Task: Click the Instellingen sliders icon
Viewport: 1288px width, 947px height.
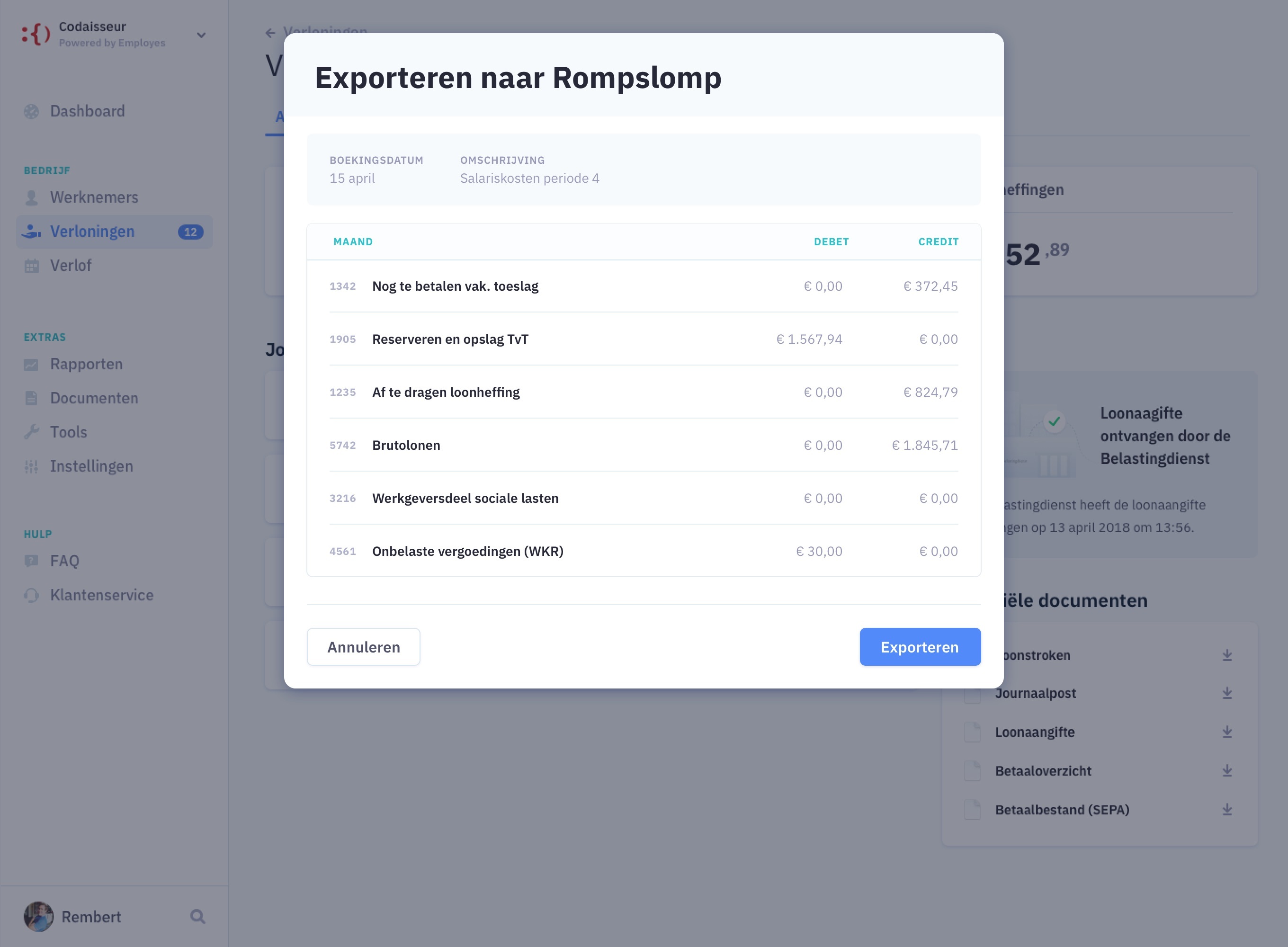Action: click(32, 466)
